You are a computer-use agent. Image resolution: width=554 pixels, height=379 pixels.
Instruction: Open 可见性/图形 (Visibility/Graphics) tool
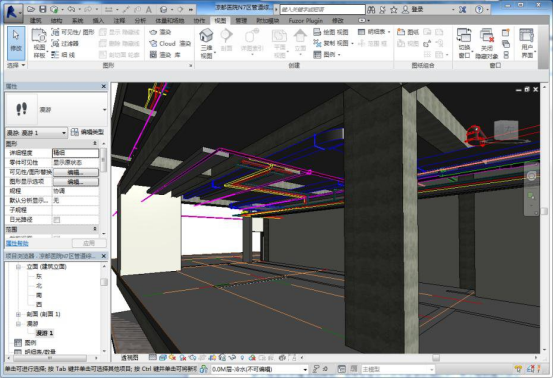73,32
